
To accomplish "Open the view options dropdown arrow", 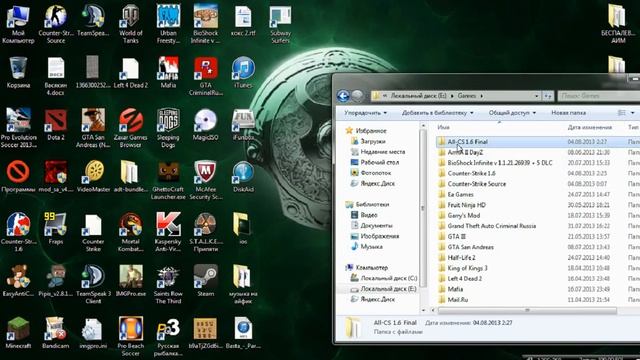I will pyautogui.click(x=632, y=113).
